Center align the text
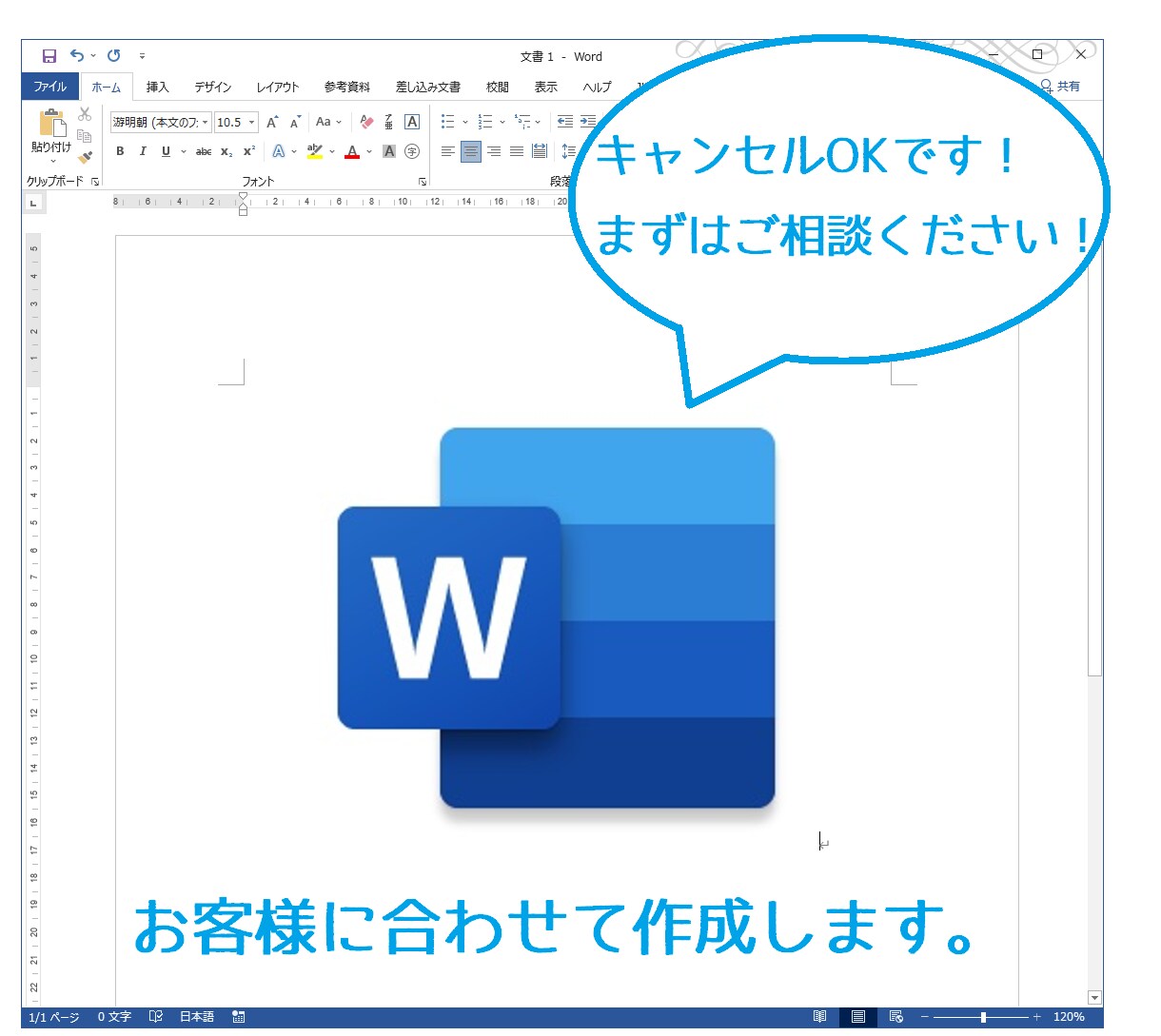 coord(471,151)
